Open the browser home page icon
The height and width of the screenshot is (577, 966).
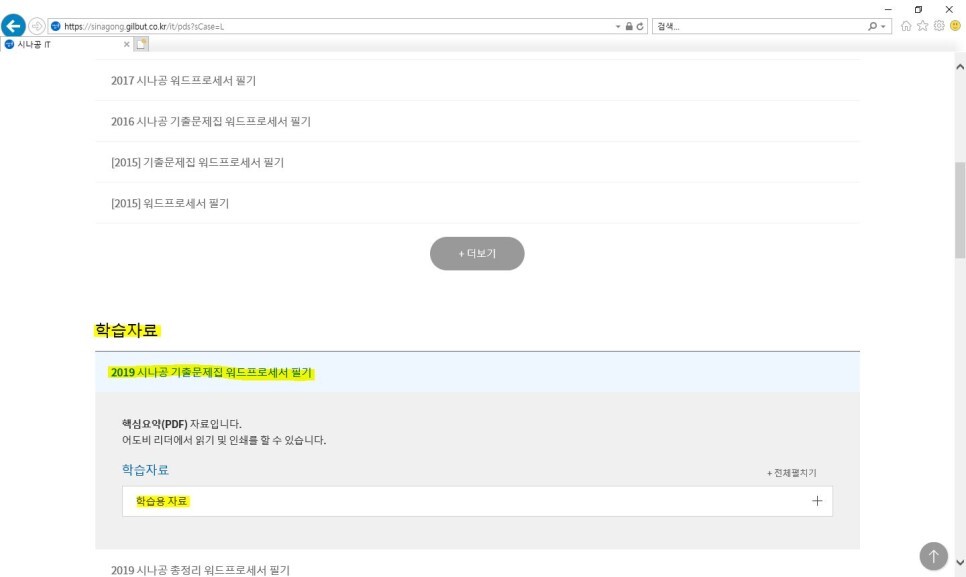[x=906, y=26]
